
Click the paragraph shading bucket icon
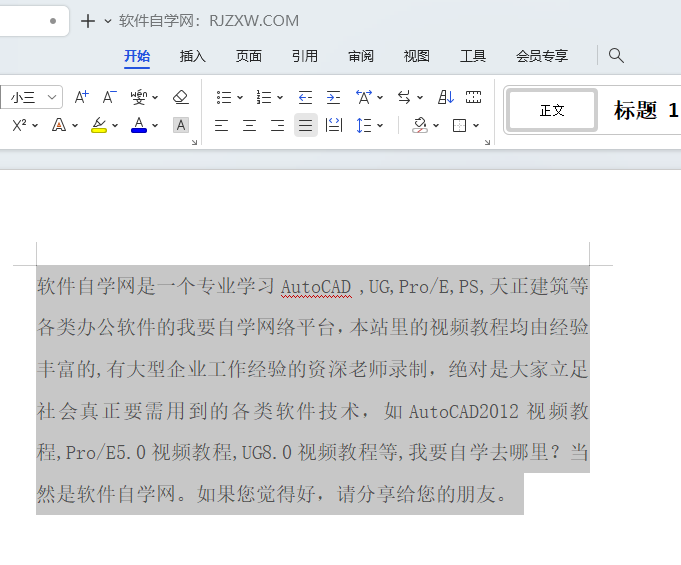(x=420, y=126)
